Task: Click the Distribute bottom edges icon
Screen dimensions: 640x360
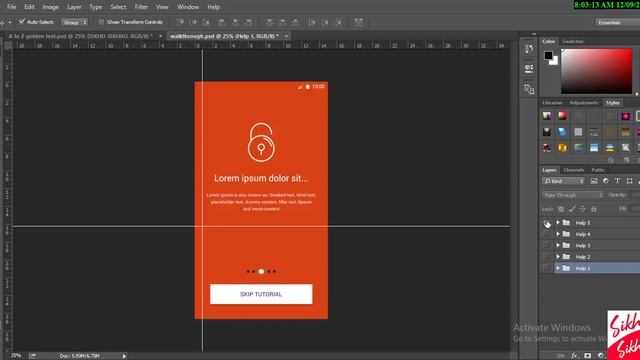Action: (296, 22)
